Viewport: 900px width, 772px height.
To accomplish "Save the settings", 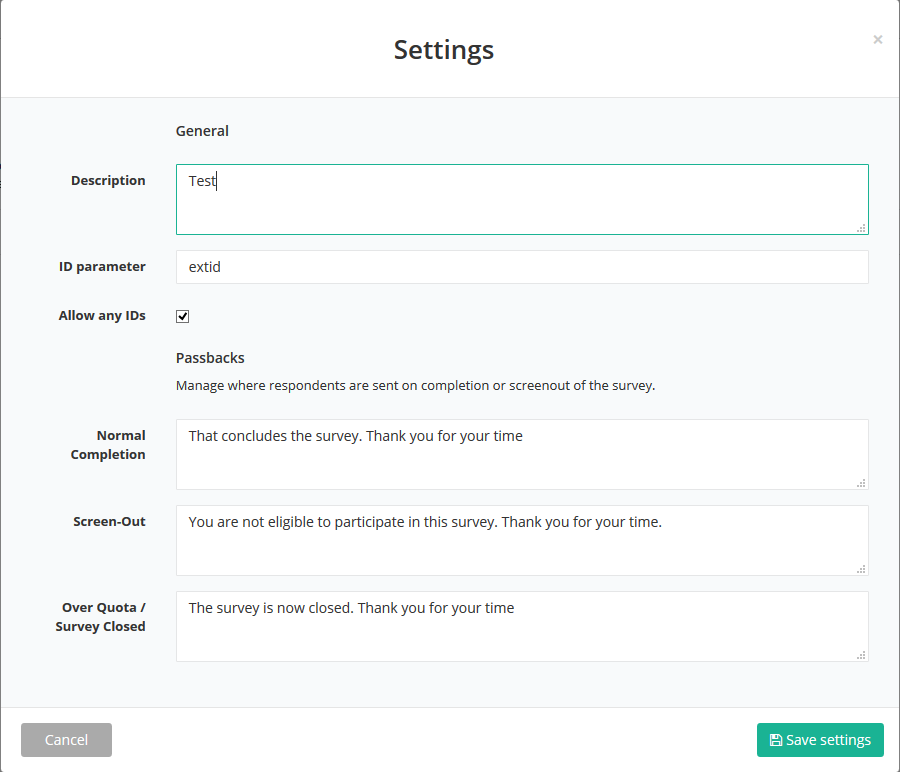I will click(x=820, y=740).
